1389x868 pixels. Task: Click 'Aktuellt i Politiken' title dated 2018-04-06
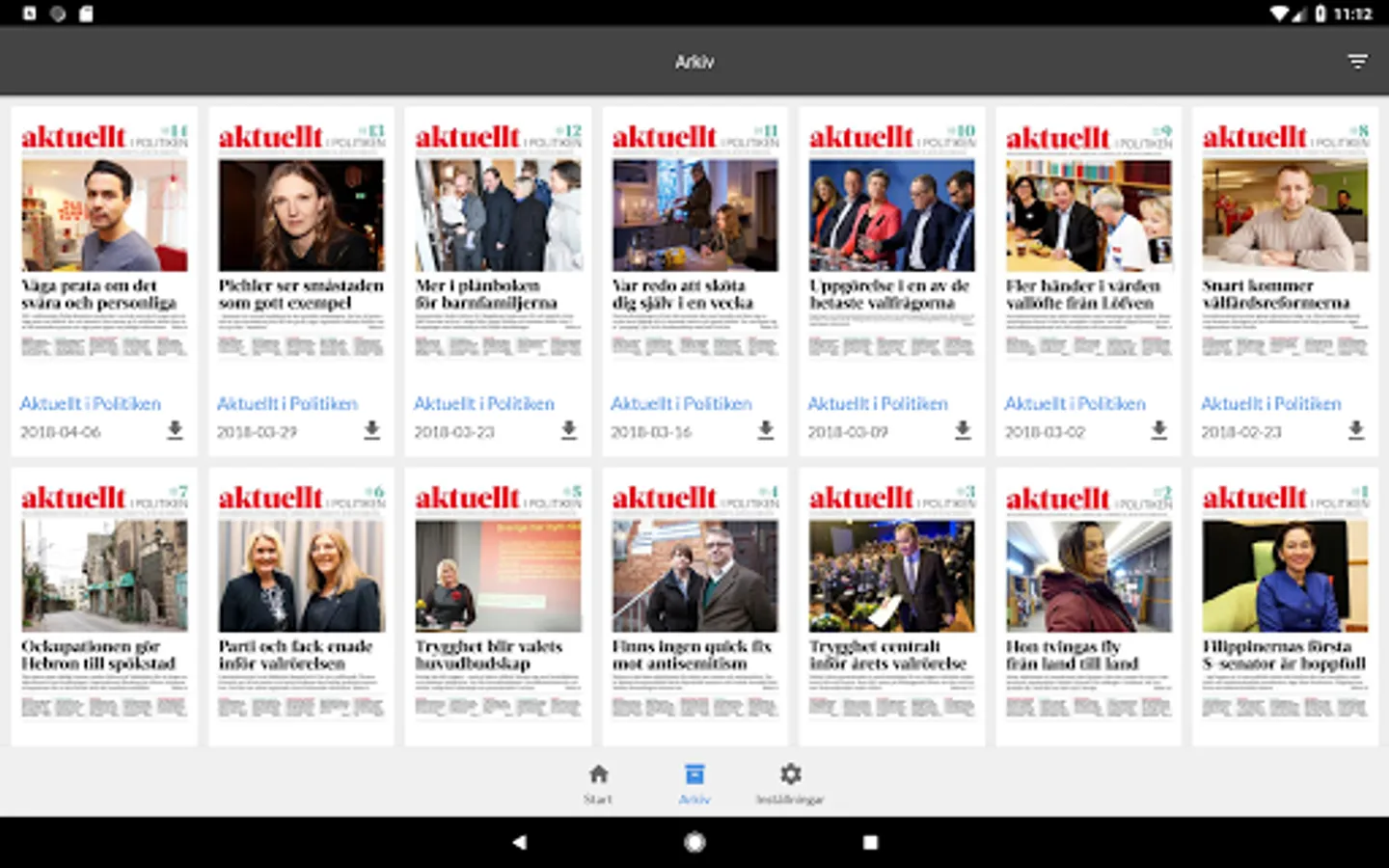pos(91,403)
